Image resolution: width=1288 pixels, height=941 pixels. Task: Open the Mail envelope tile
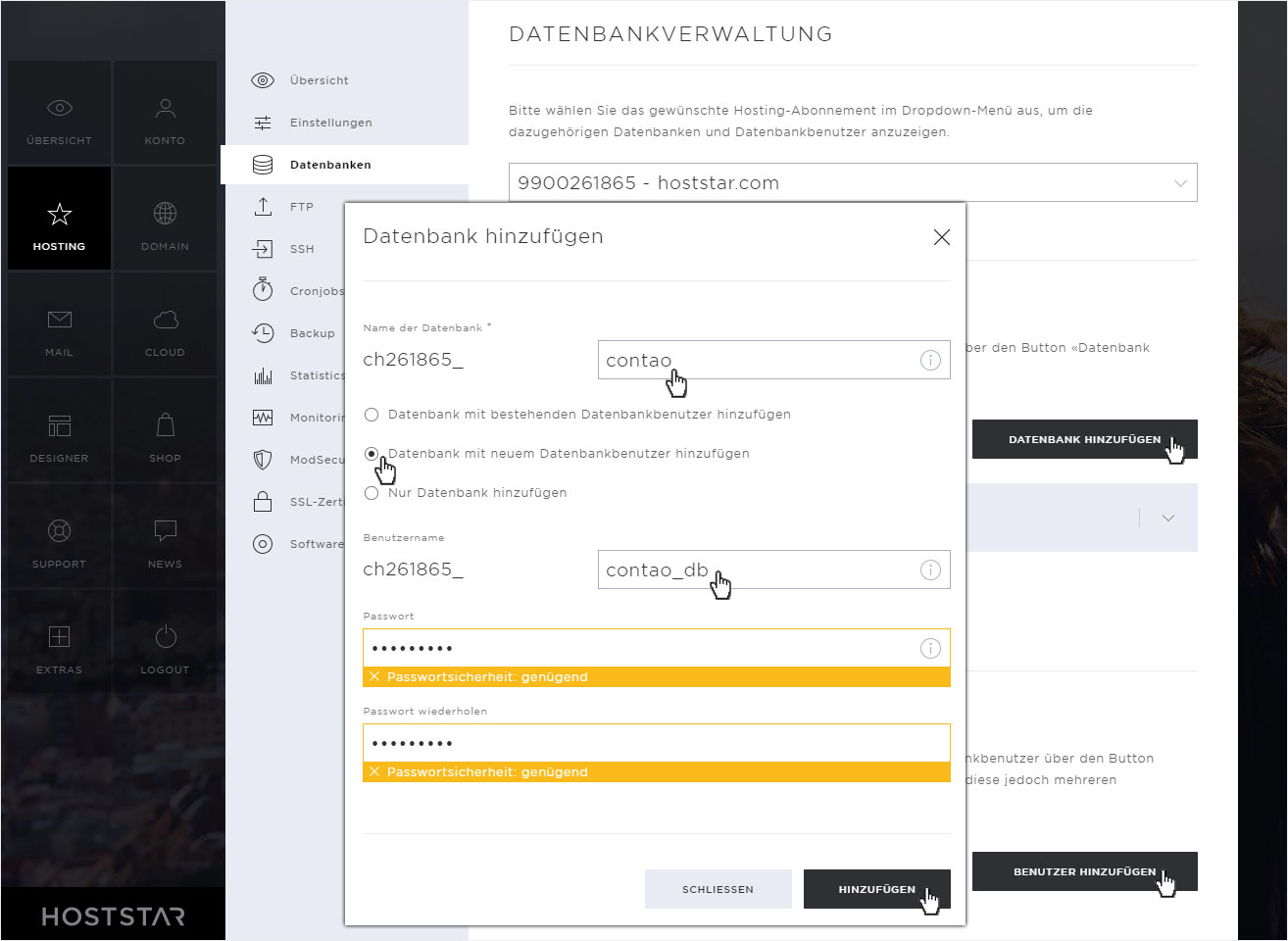pyautogui.click(x=59, y=324)
